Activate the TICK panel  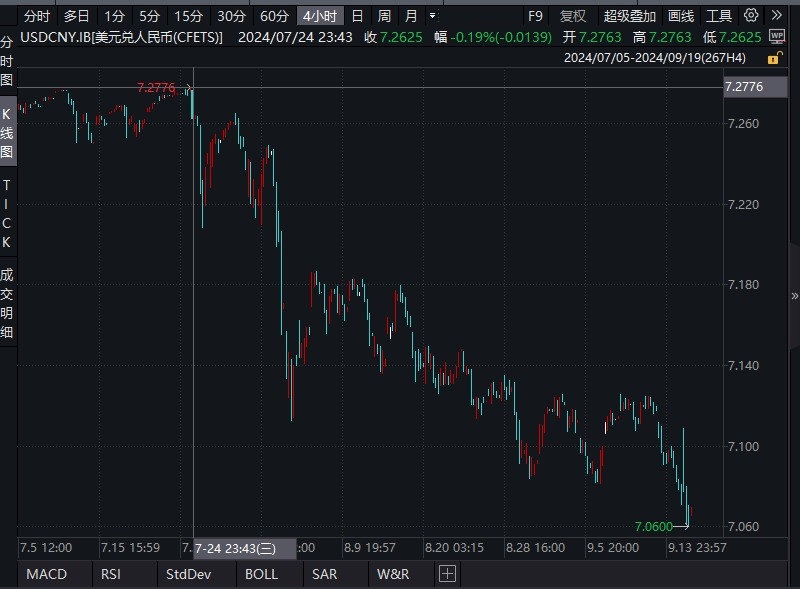click(x=8, y=210)
